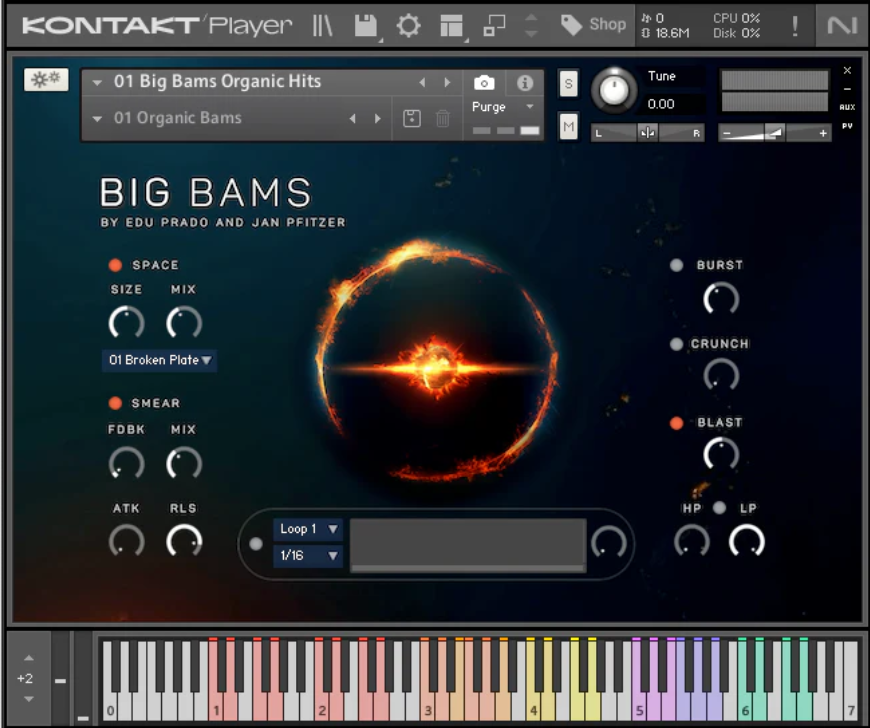The height and width of the screenshot is (728, 870).
Task: Open the 01 Broken Plate reverb dropdown
Action: pos(159,360)
